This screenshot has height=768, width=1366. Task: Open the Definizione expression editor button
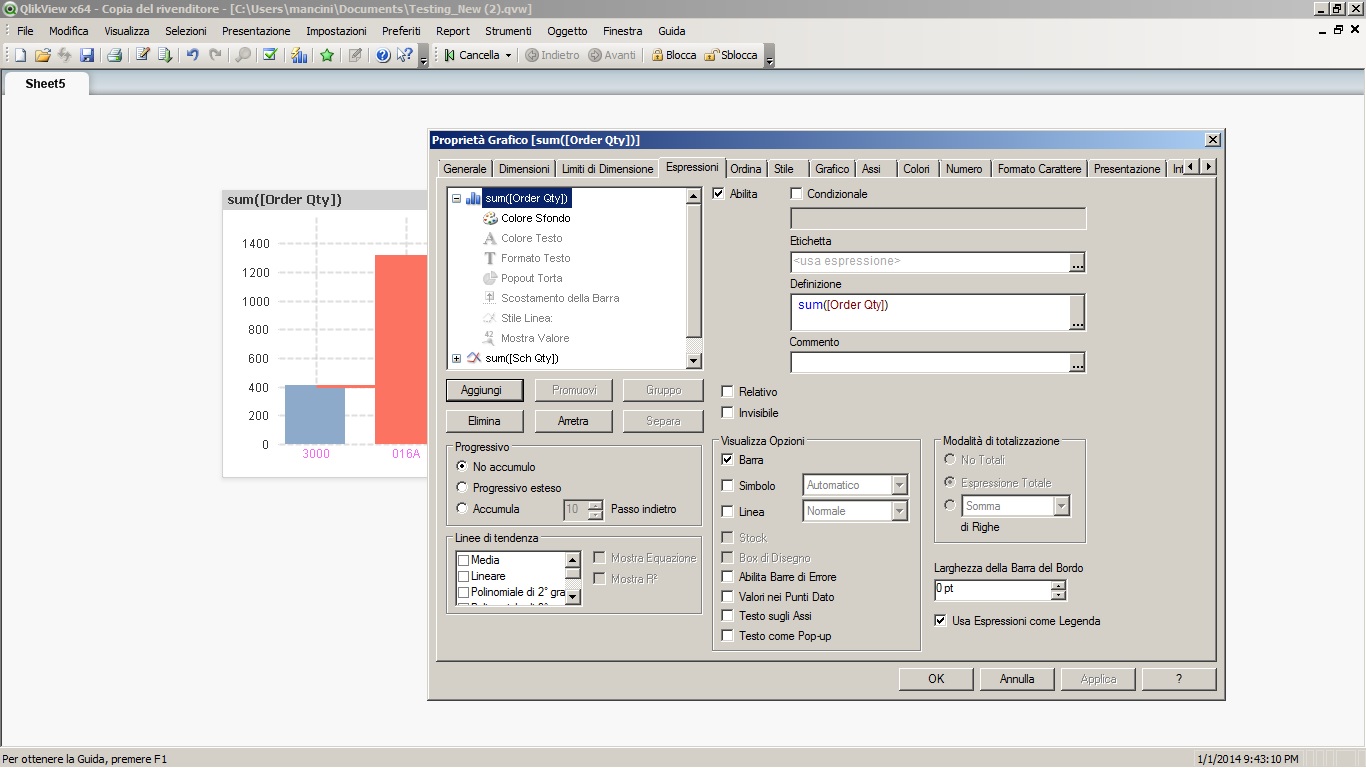[1077, 312]
